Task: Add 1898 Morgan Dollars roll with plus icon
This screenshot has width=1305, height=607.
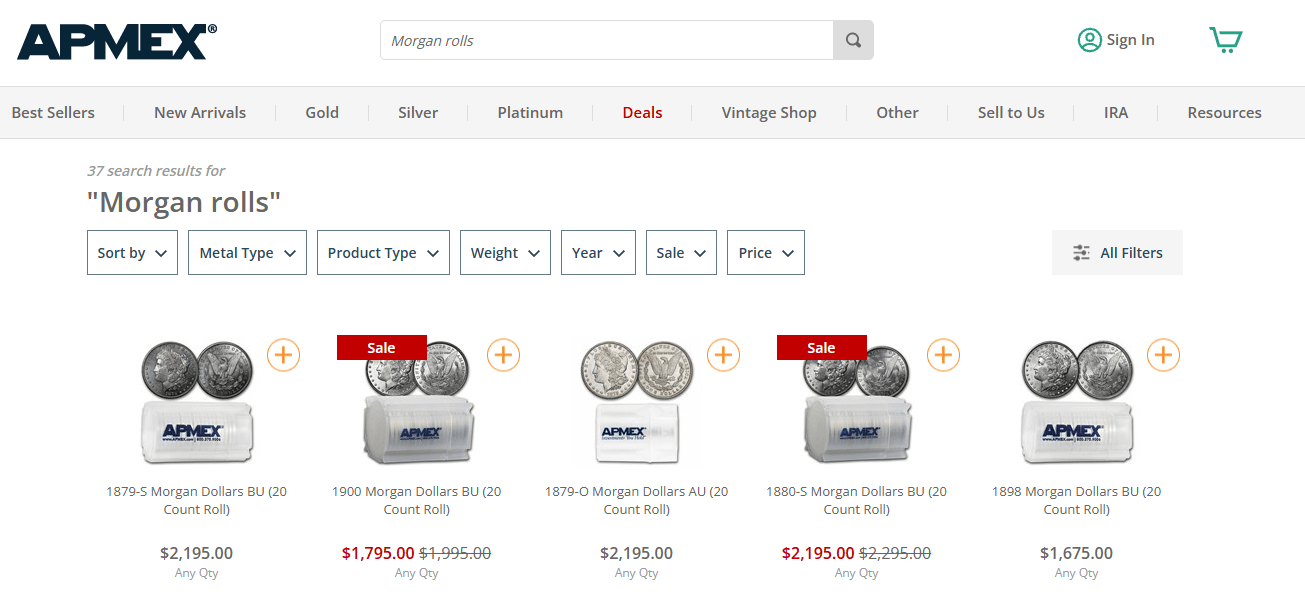Action: pyautogui.click(x=1163, y=354)
